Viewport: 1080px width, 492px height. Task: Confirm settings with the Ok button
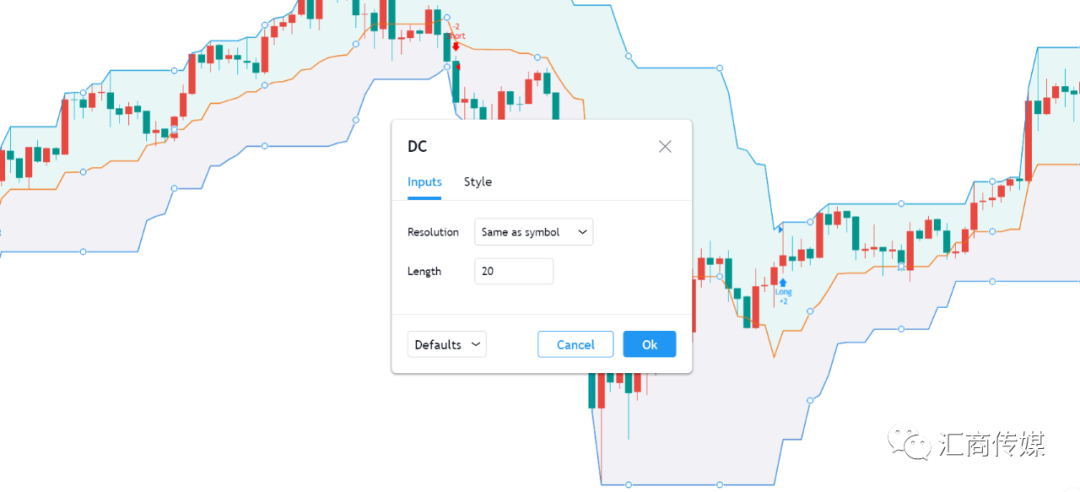650,345
